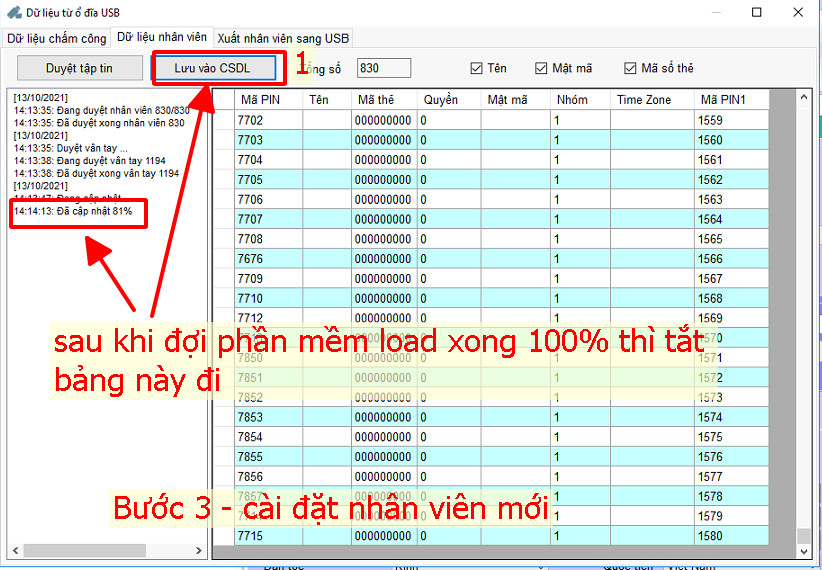The width and height of the screenshot is (822, 570).
Task: Click the Mã PIN column header
Action: pos(268,100)
